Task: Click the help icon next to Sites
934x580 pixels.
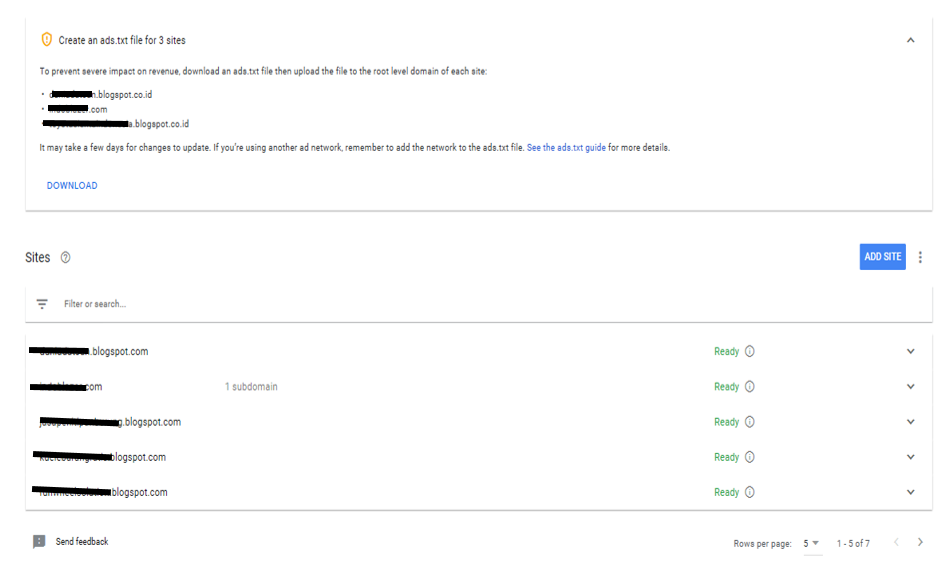Action: pos(66,258)
